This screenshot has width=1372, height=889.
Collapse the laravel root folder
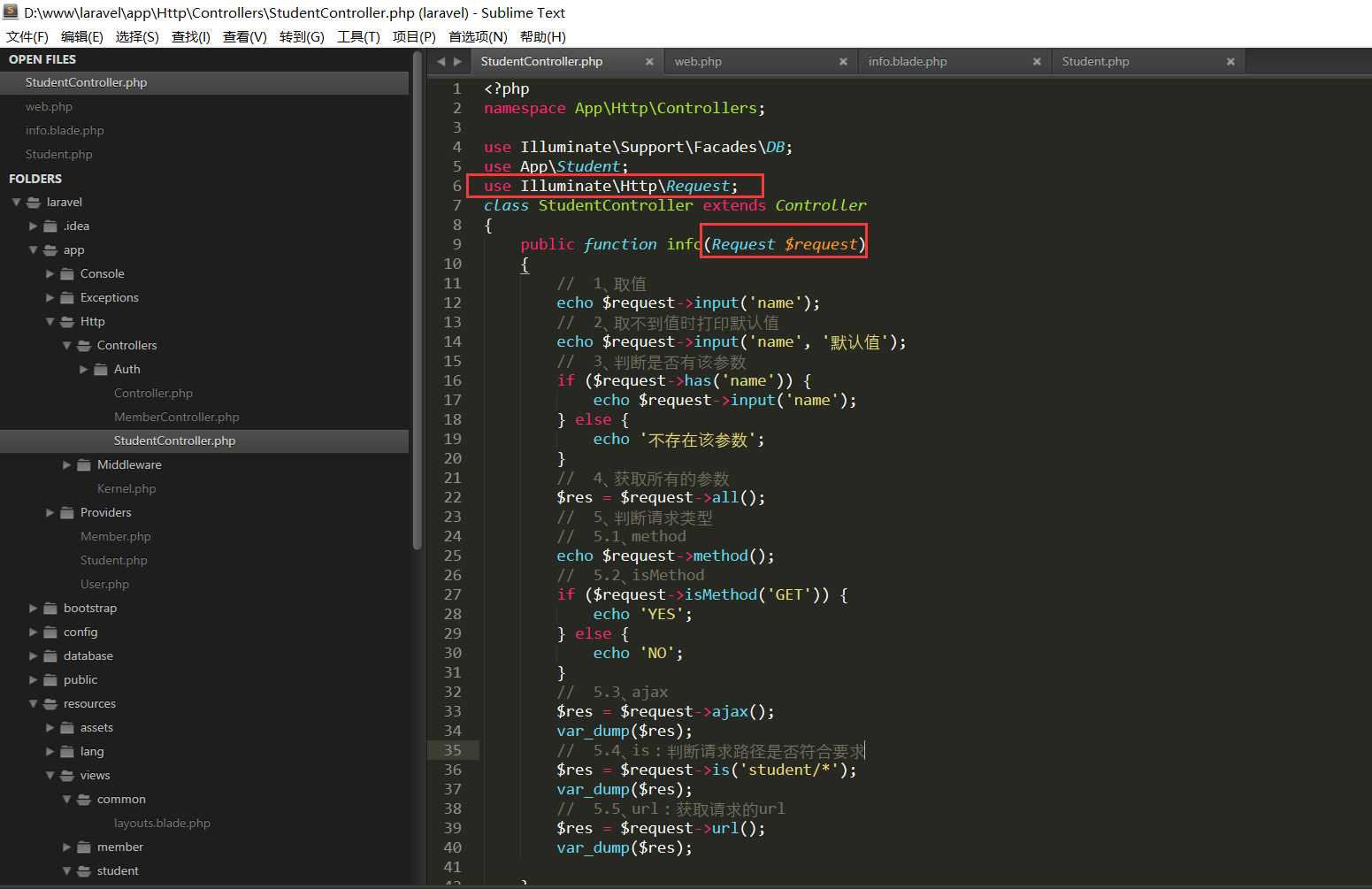[x=16, y=202]
